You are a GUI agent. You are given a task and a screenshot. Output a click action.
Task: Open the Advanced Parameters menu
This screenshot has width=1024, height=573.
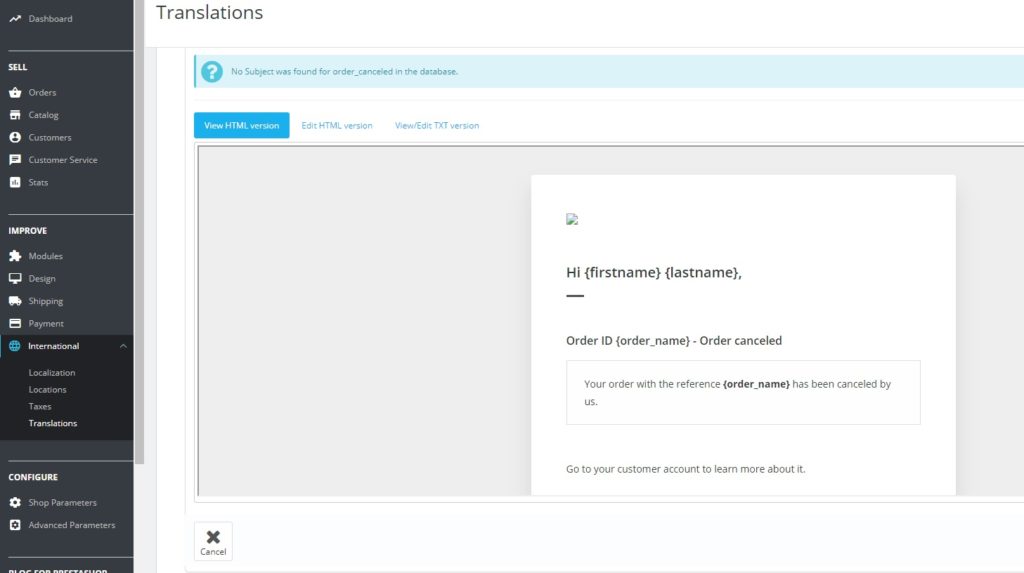[72, 525]
